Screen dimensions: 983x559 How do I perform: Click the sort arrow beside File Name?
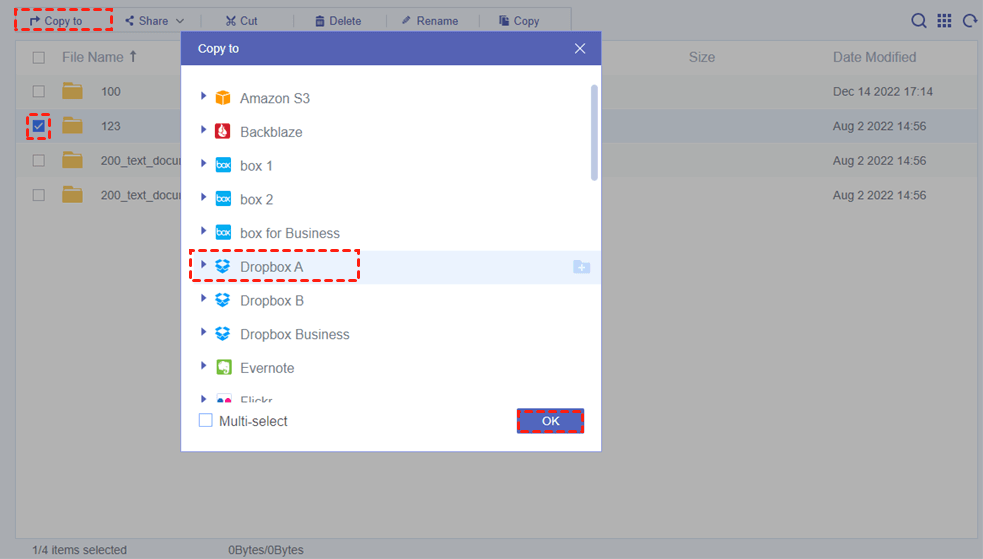pos(133,56)
